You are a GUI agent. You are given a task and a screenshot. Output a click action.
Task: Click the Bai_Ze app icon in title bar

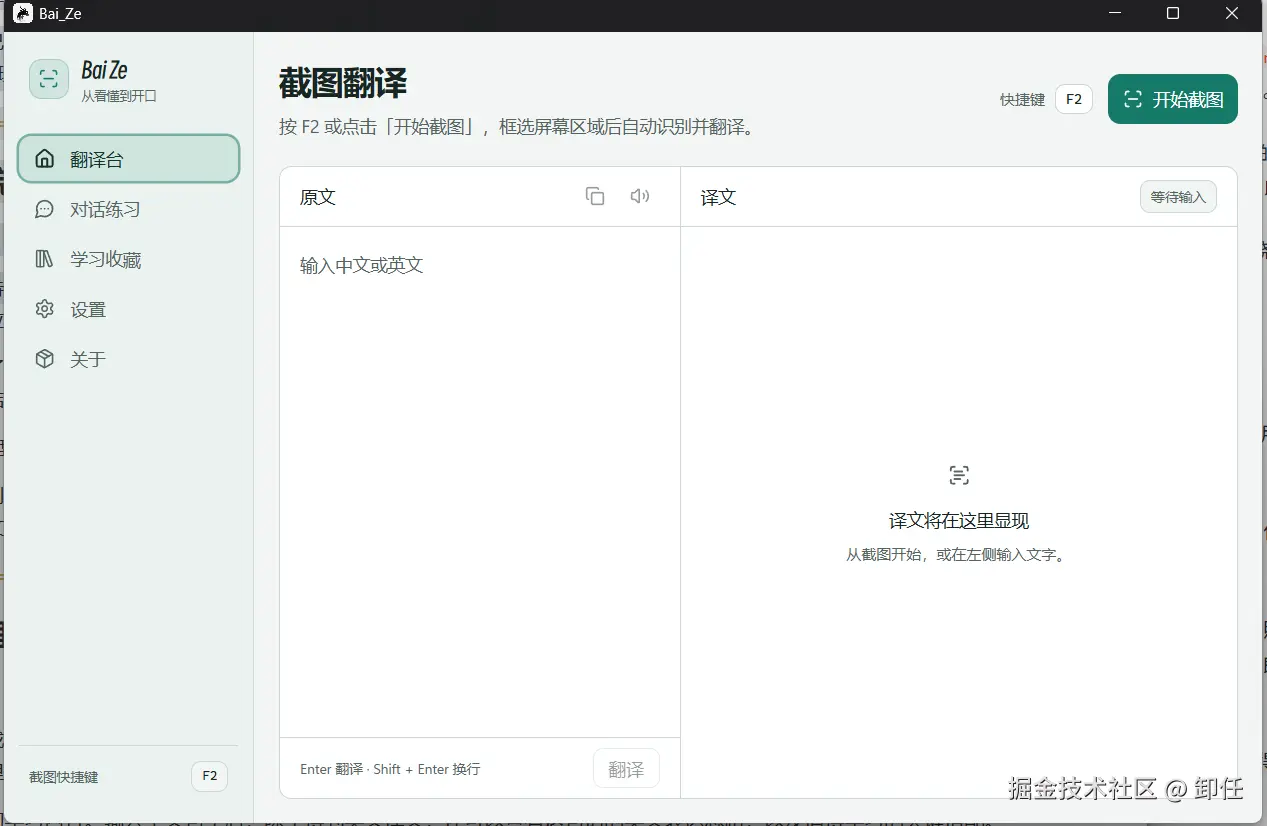22,14
